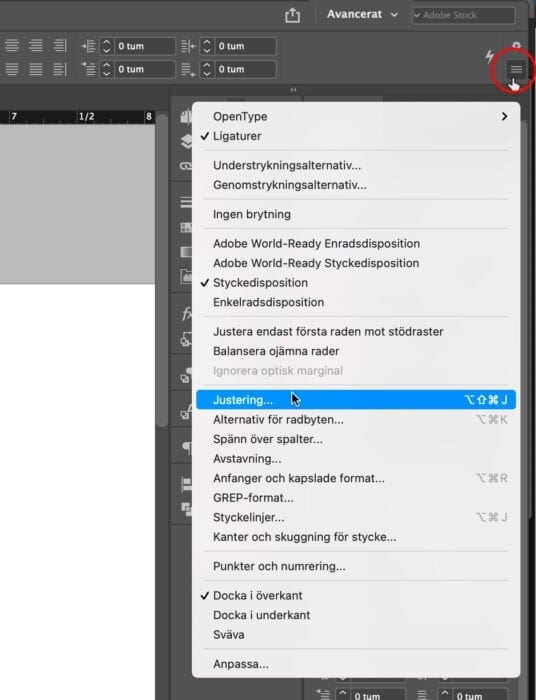The image size is (536, 700).
Task: Click the Quick Apply lightning icon
Action: (490, 57)
